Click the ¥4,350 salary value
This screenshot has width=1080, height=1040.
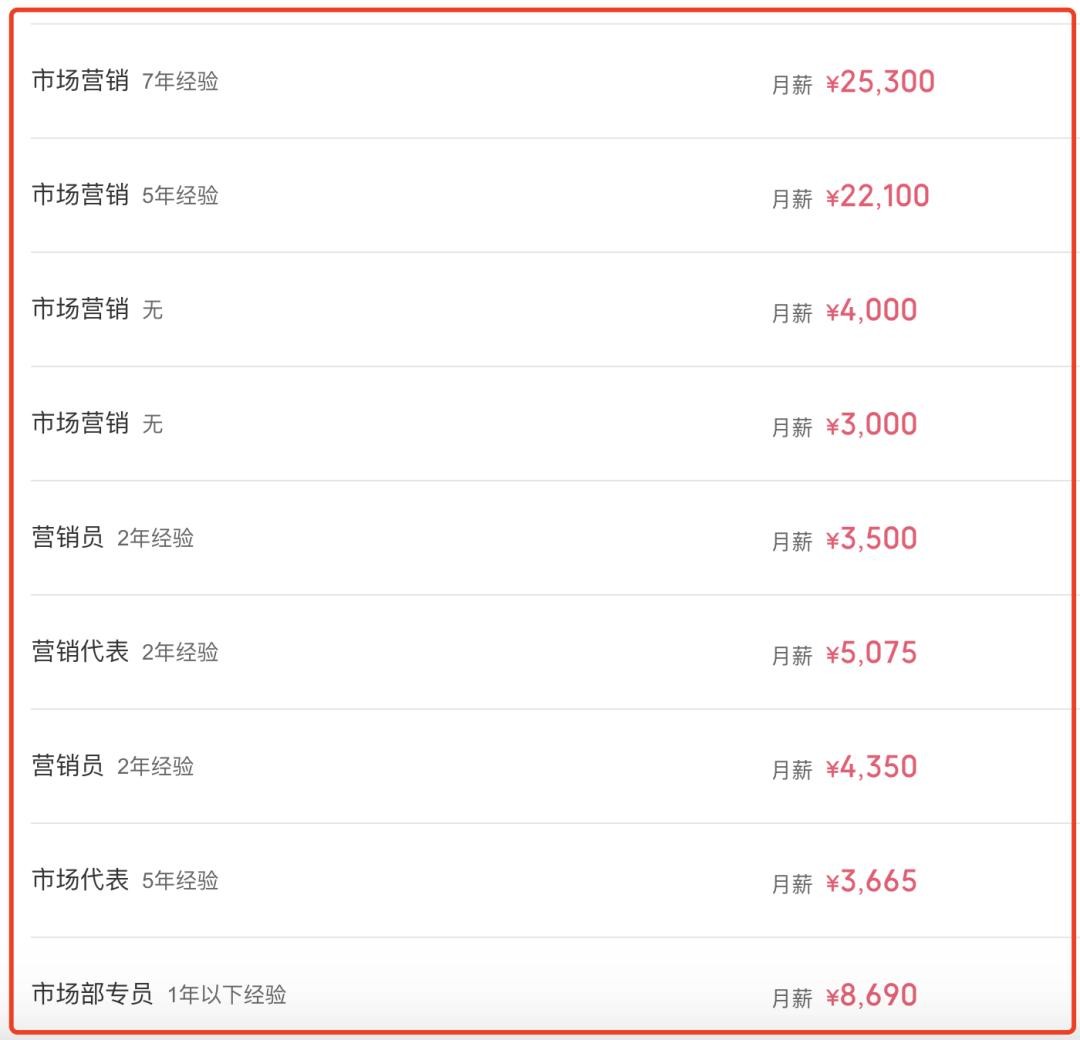coord(871,767)
